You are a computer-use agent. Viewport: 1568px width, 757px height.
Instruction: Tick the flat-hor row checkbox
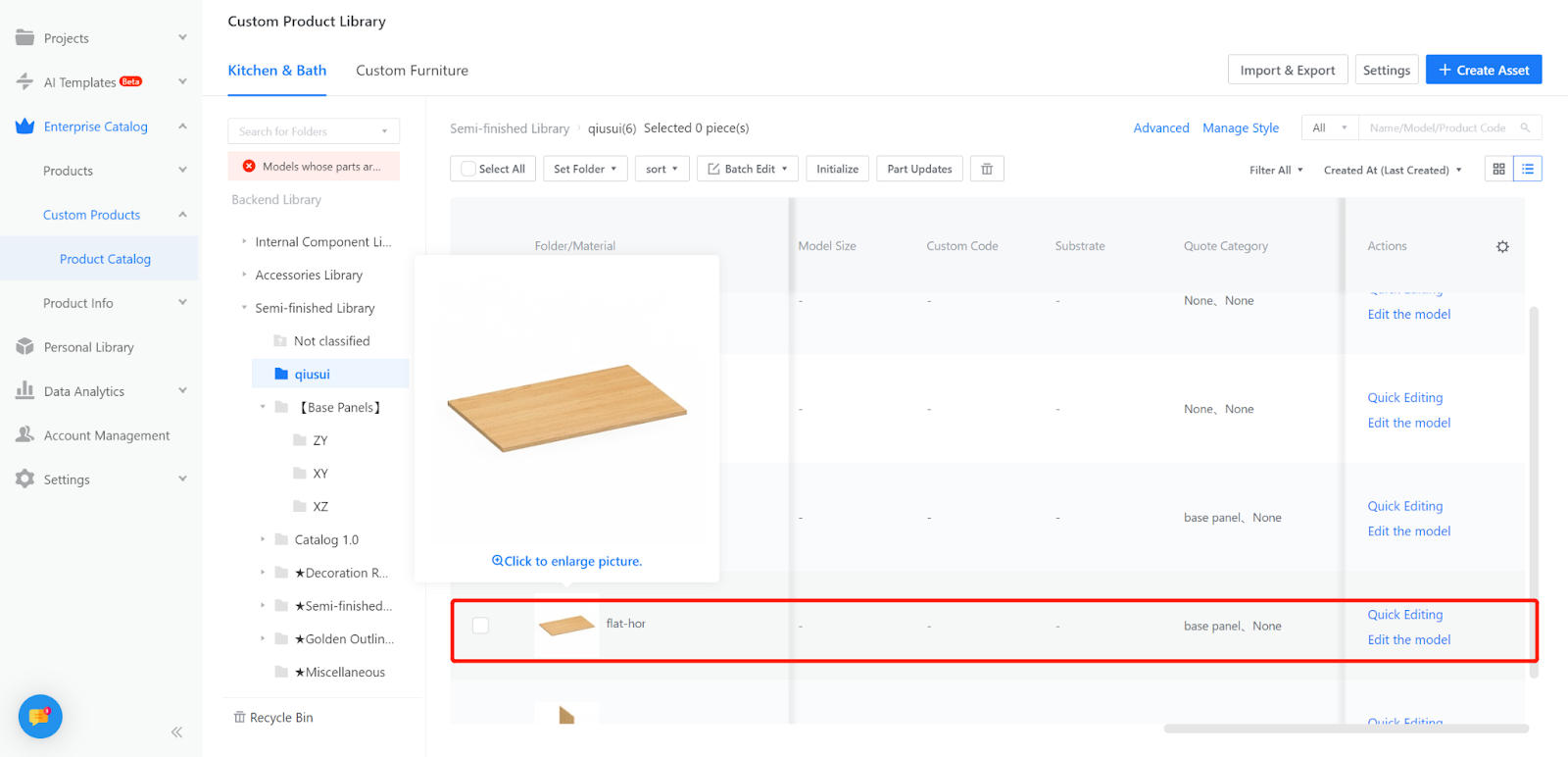pyautogui.click(x=480, y=626)
